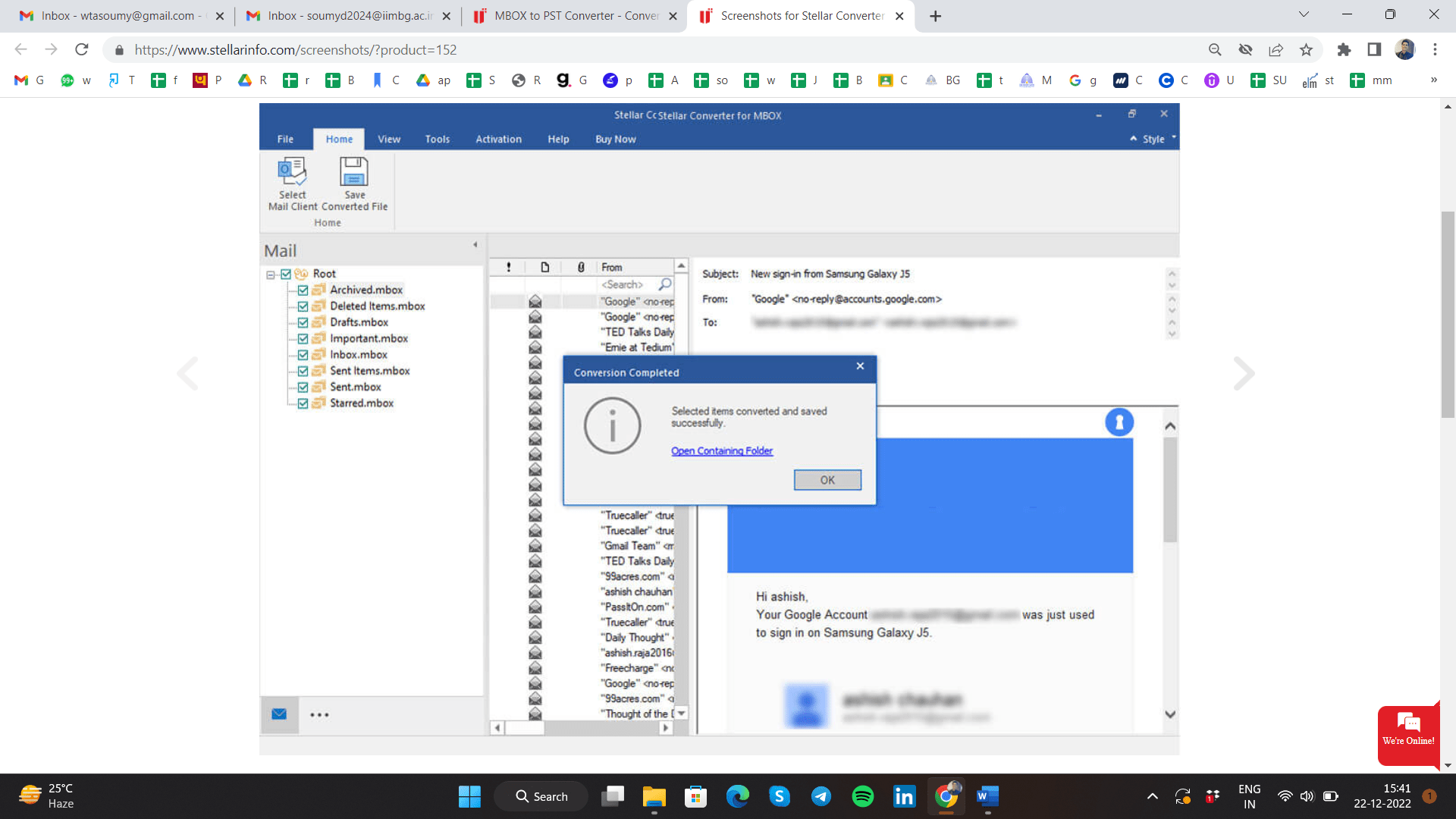Uncheck Inbox.mbox checkbox
Image resolution: width=1456 pixels, height=819 pixels.
click(303, 355)
